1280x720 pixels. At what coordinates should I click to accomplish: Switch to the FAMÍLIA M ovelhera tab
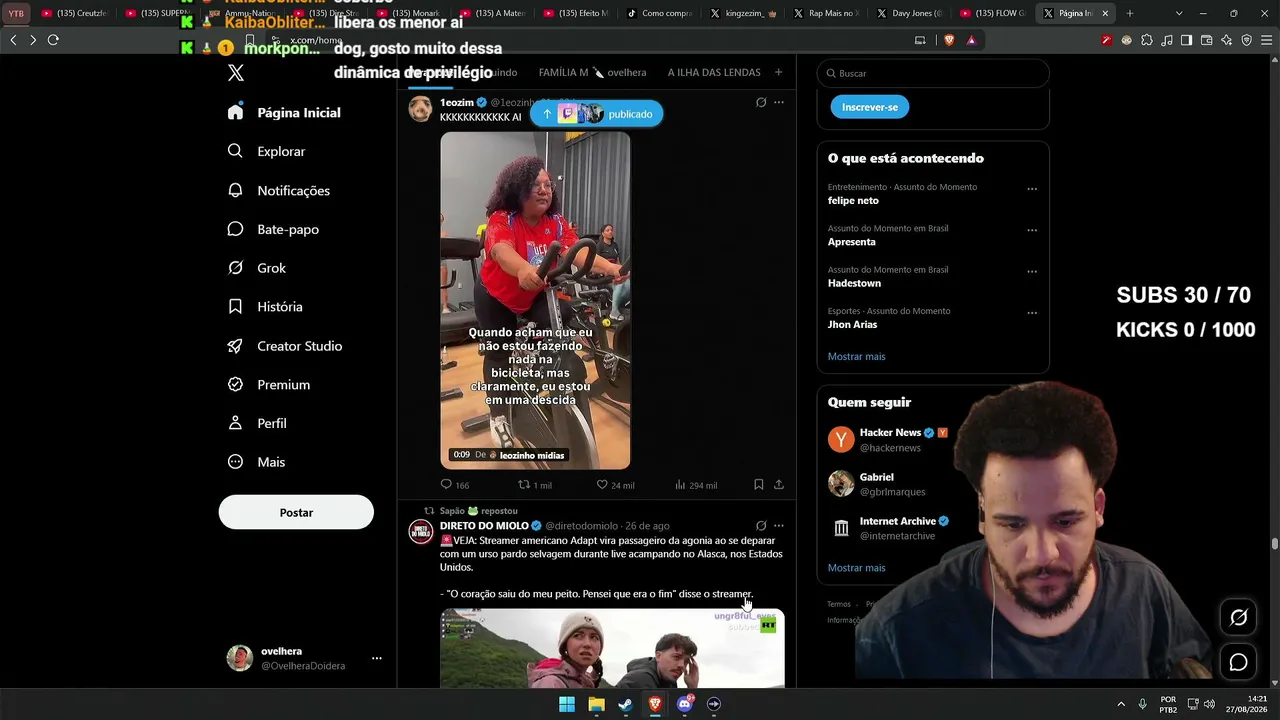pyautogui.click(x=592, y=73)
